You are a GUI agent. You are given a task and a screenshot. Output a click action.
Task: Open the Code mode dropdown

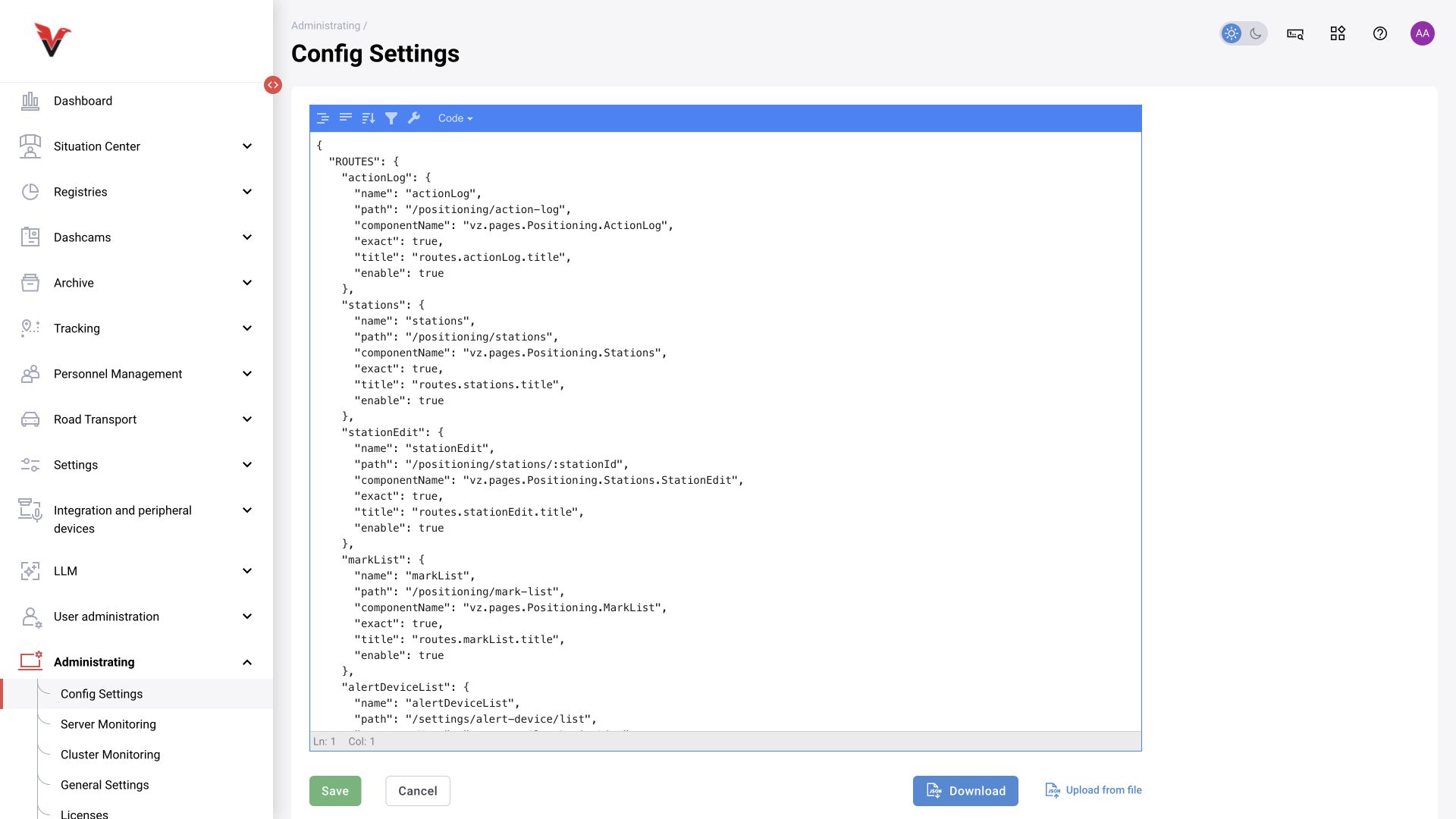(x=455, y=118)
